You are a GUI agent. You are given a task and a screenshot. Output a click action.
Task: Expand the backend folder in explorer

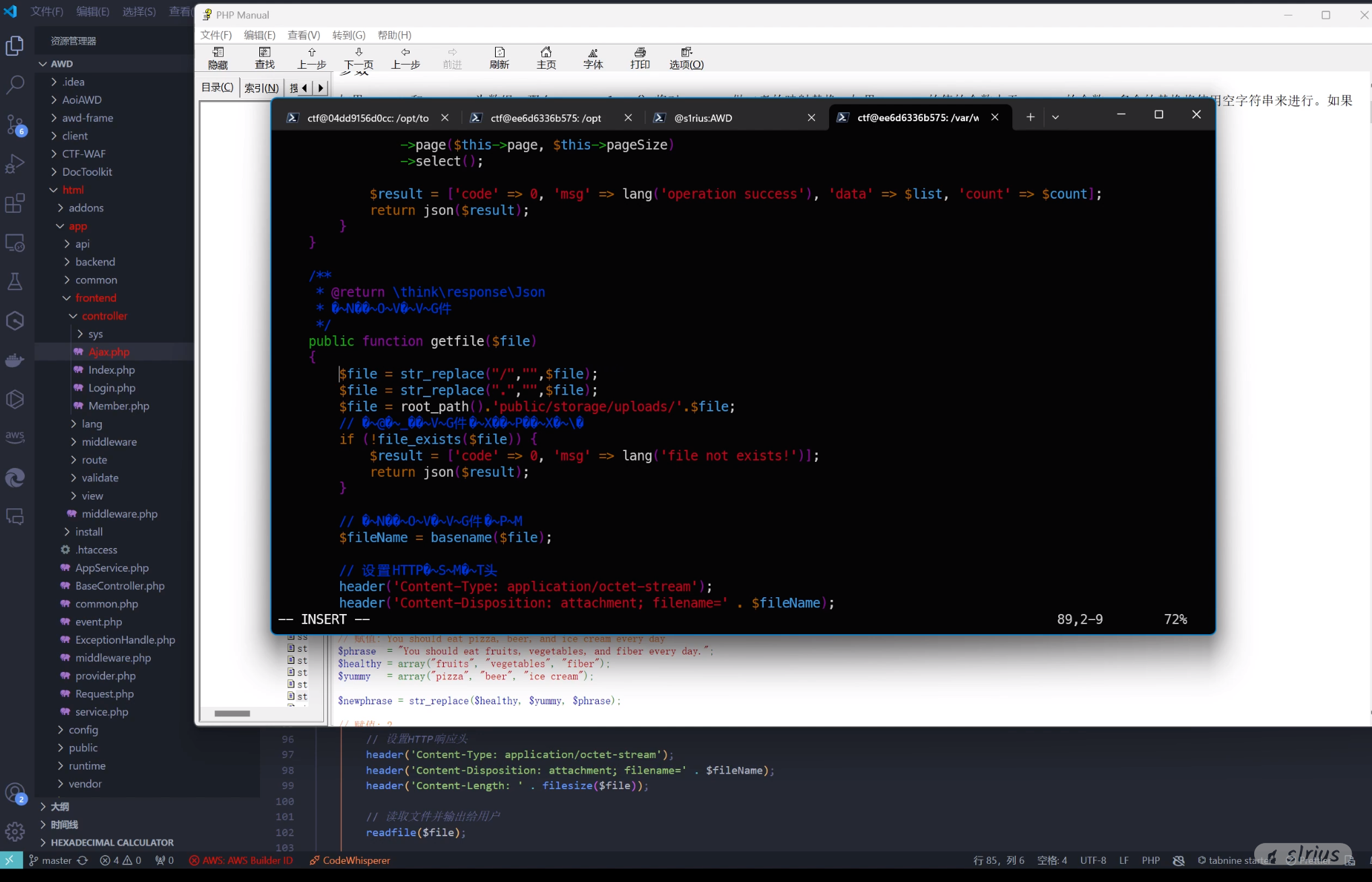[x=95, y=262]
